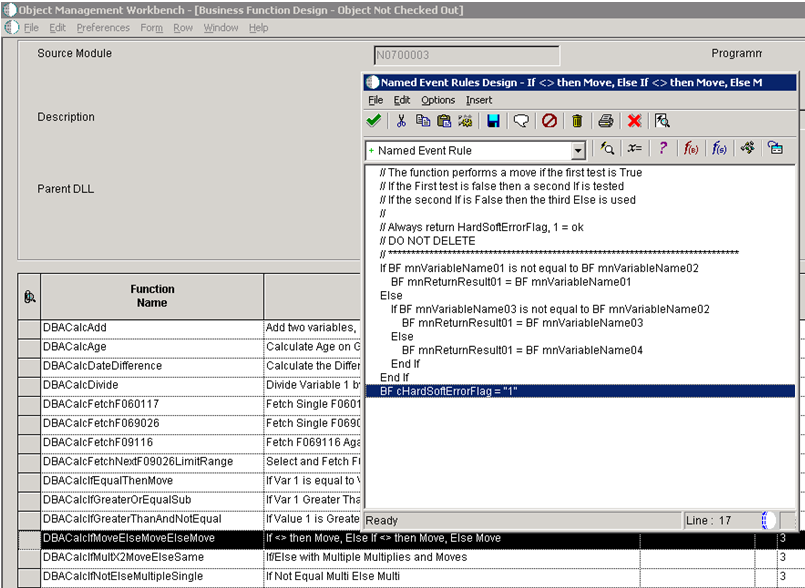Click the 'Add two variables' description cell
This screenshot has height=588, width=805.
point(312,328)
